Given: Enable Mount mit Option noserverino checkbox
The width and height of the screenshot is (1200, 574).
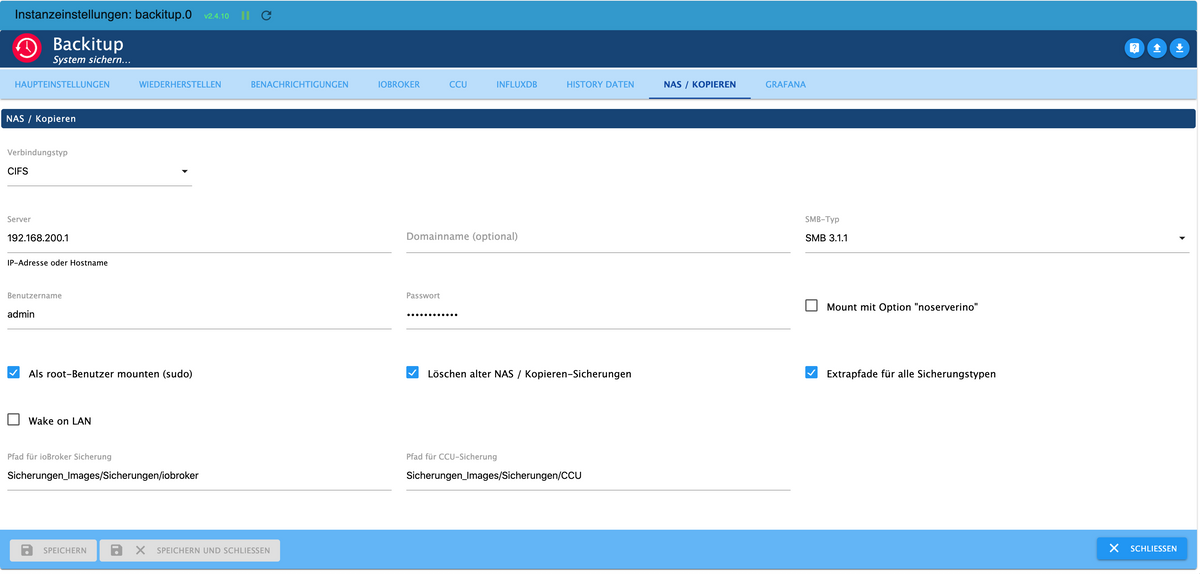Looking at the screenshot, I should [x=812, y=306].
